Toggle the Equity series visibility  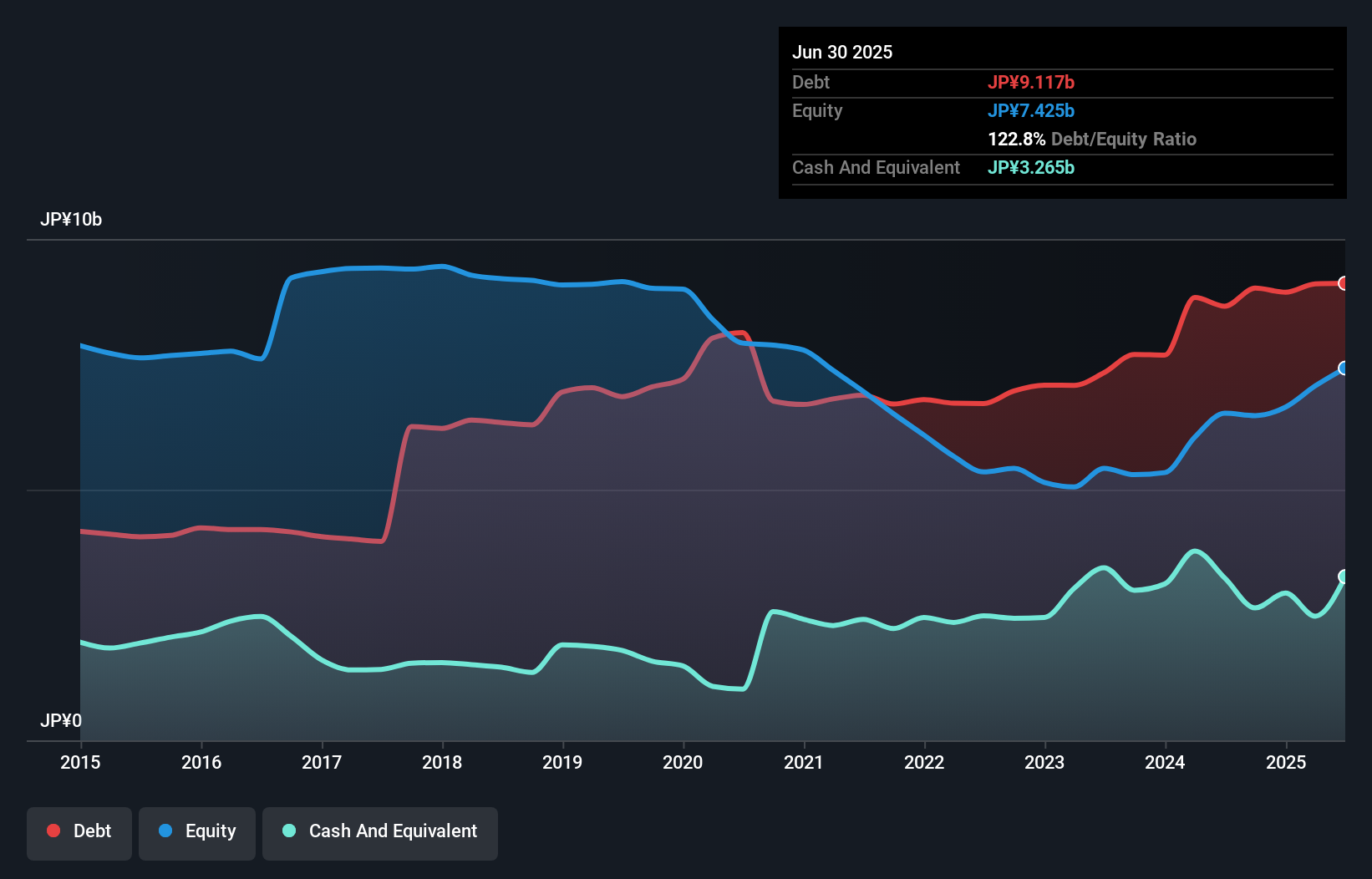[196, 833]
